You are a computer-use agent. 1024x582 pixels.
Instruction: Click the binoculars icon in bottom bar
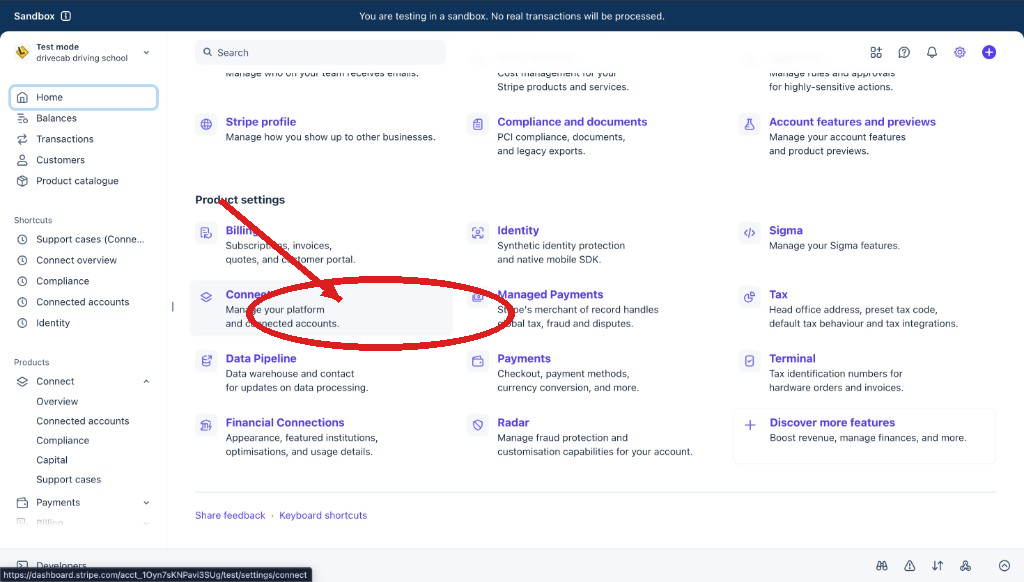tap(882, 566)
